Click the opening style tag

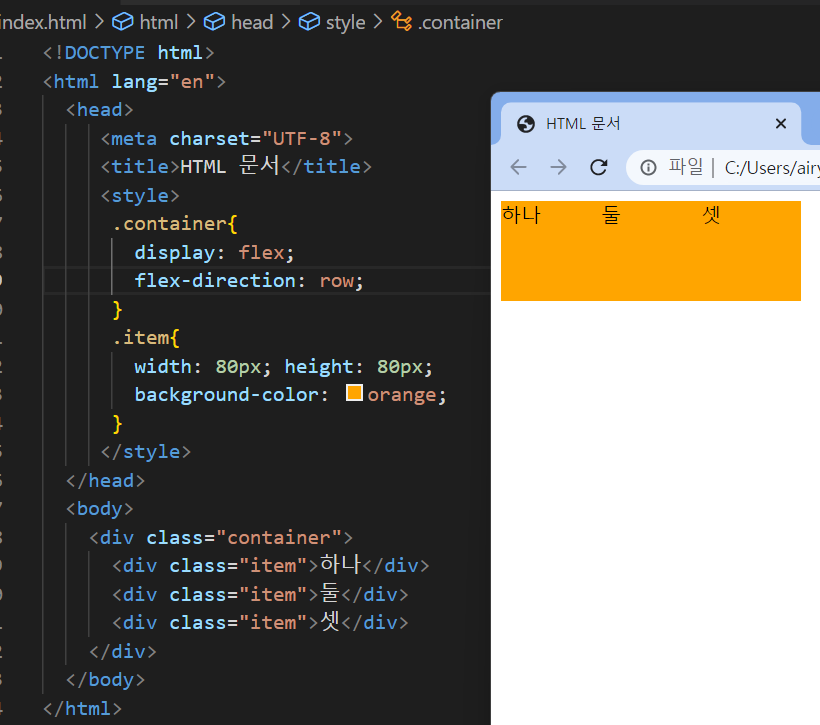140,196
